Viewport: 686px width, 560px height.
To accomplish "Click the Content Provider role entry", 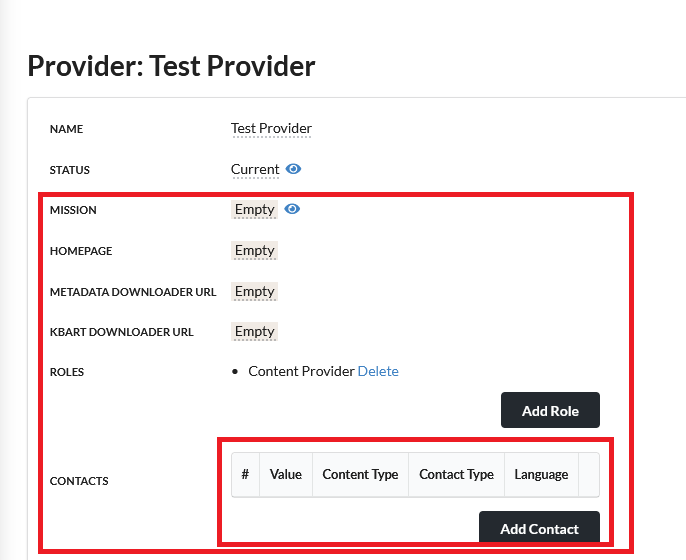I will pyautogui.click(x=301, y=371).
